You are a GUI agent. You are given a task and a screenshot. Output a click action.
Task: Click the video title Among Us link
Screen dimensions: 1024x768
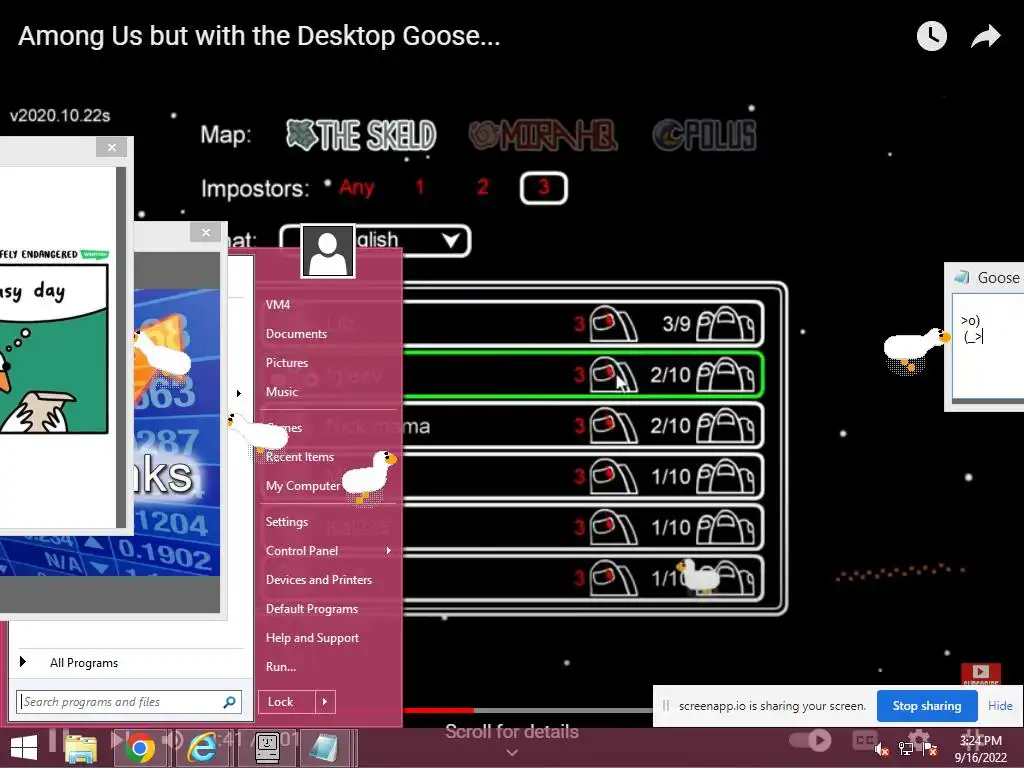click(x=259, y=36)
